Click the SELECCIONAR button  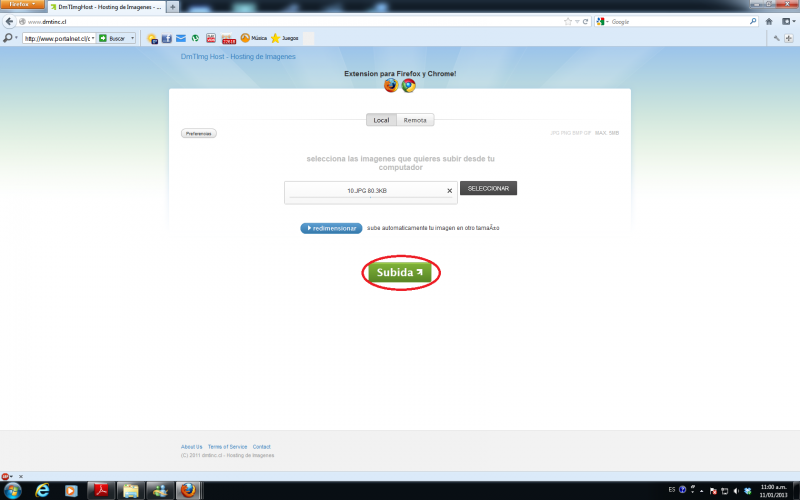[488, 188]
